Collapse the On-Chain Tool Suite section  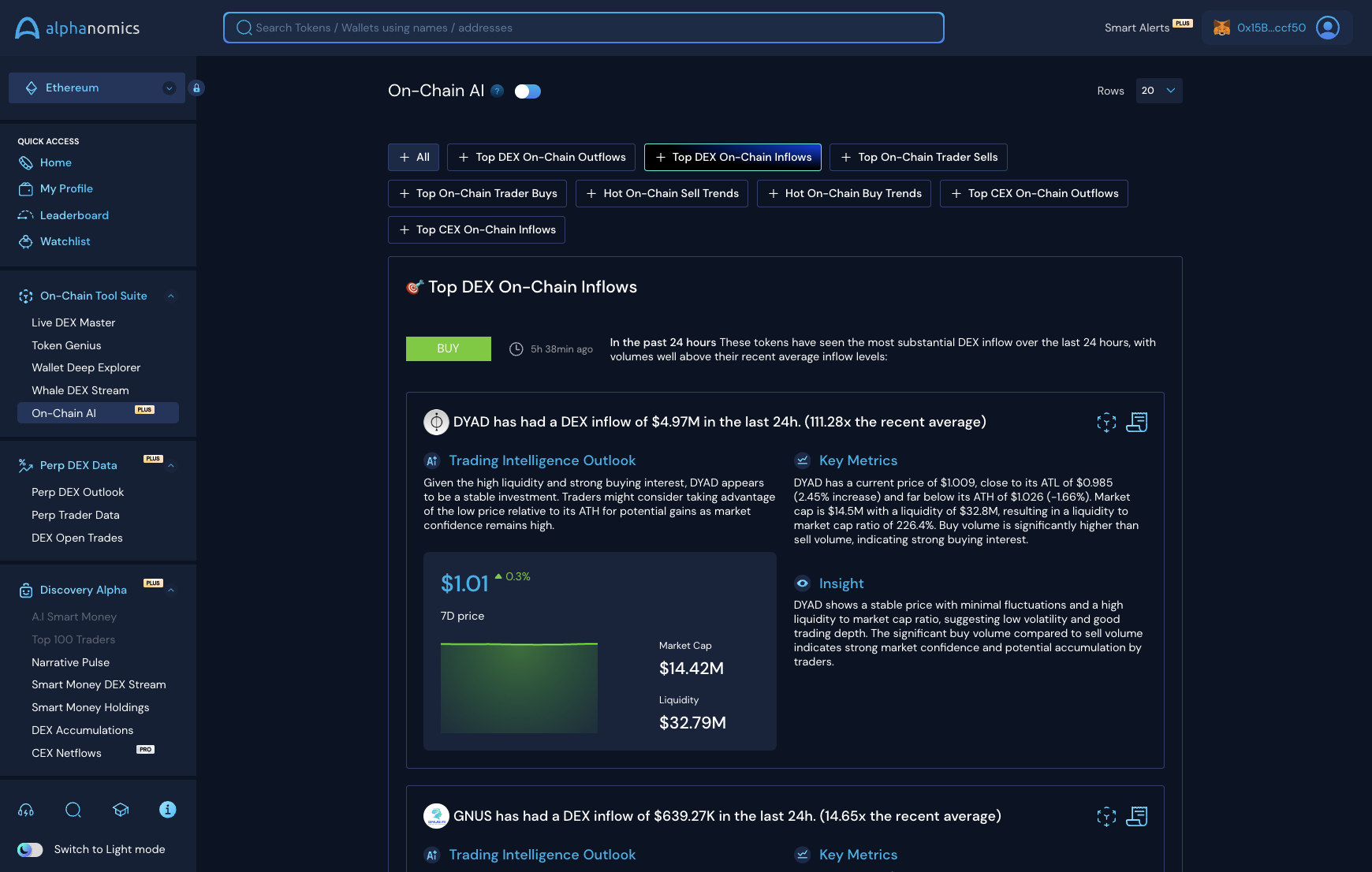coord(171,296)
